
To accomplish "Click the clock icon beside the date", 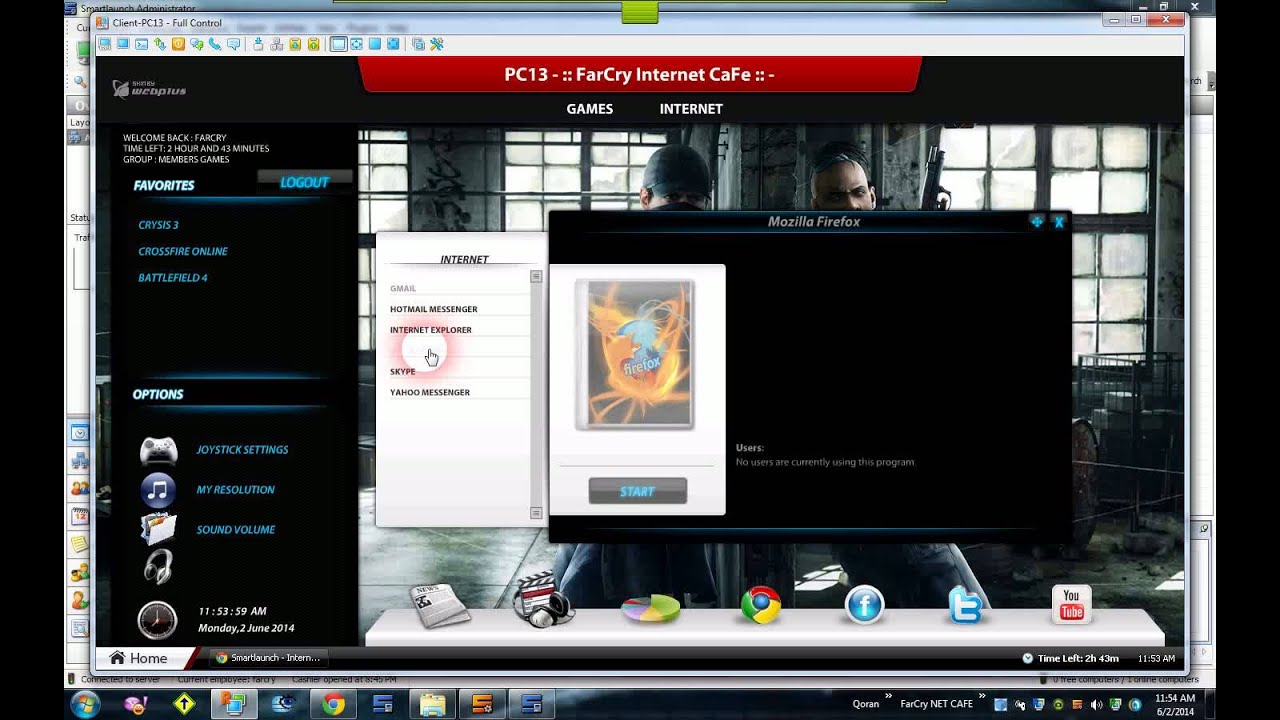I will click(x=157, y=620).
